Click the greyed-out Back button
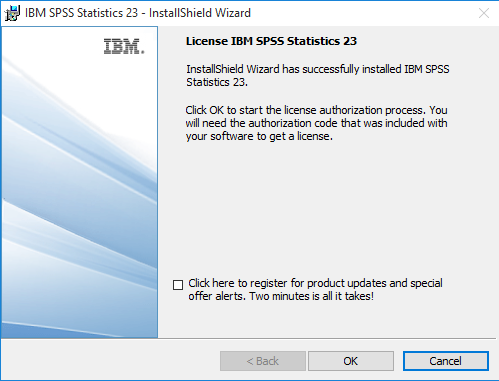Viewport: 499px width, 381px height. click(263, 361)
